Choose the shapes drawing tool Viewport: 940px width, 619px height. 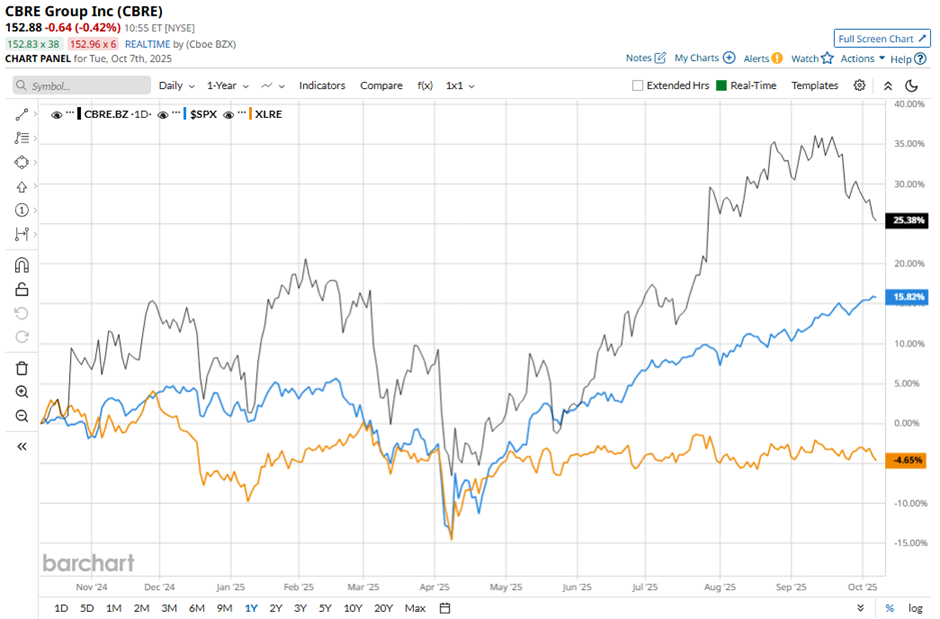22,162
